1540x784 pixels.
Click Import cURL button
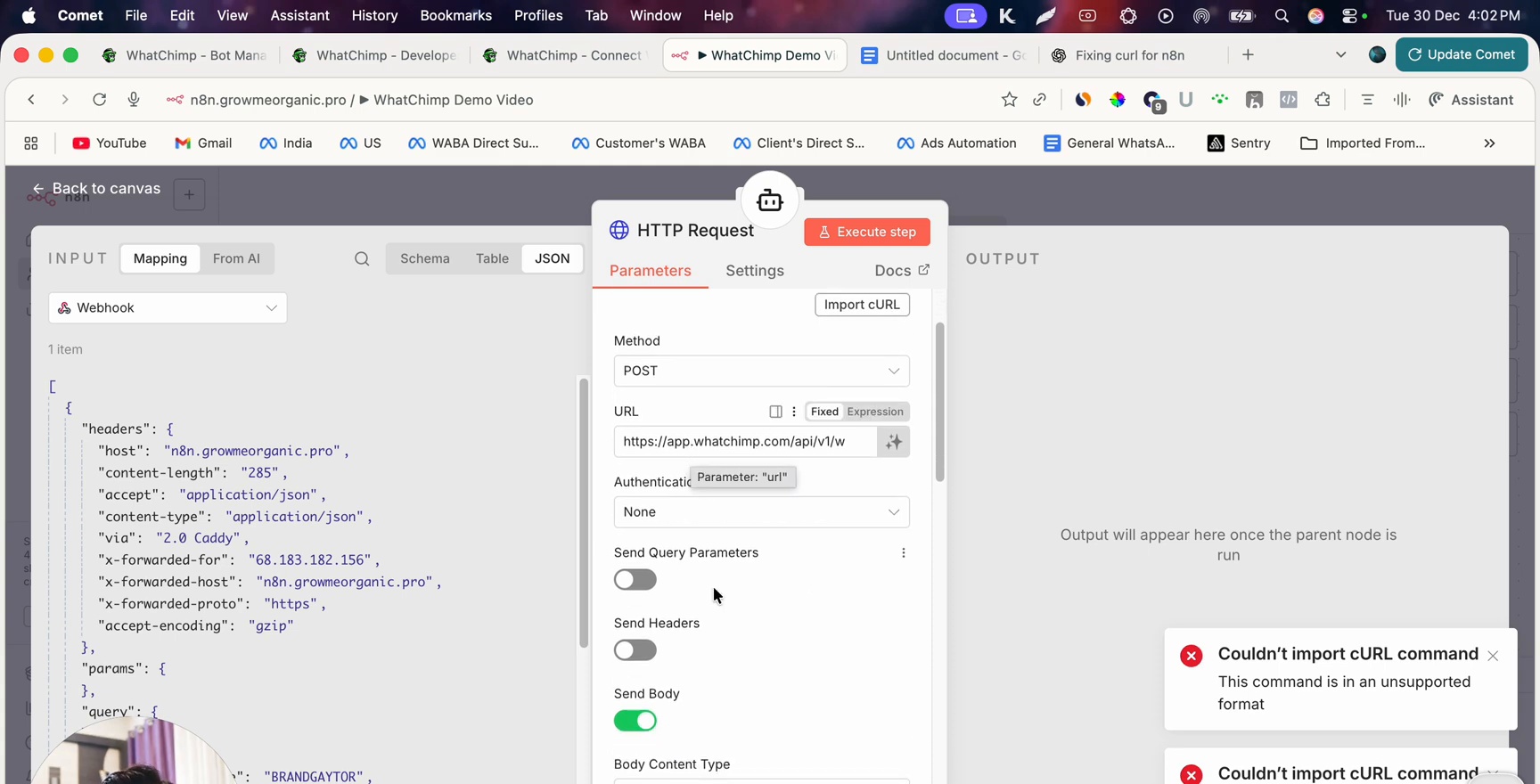[862, 305]
